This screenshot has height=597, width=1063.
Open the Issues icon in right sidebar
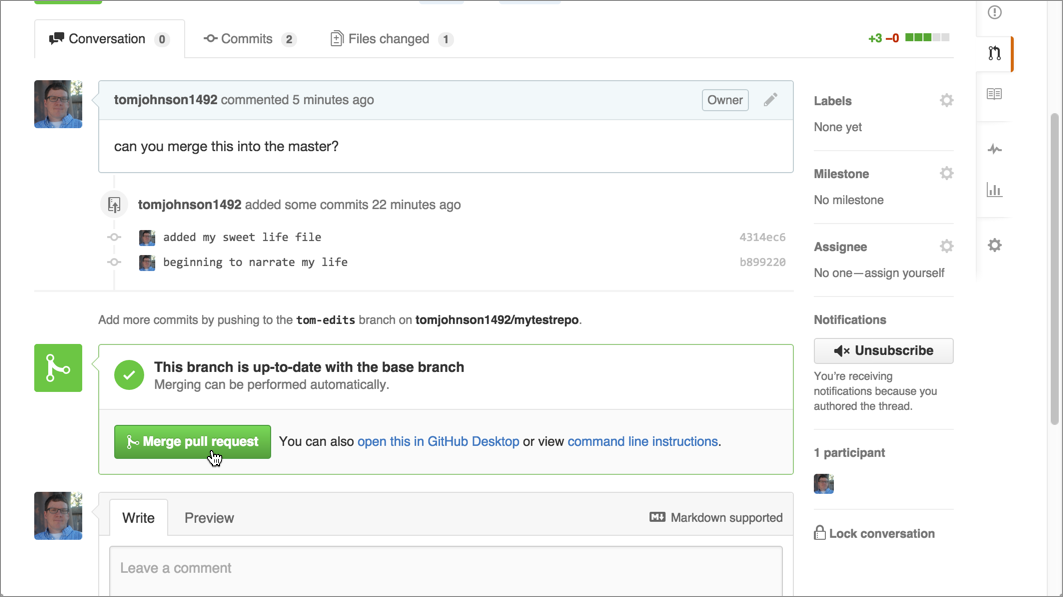[994, 13]
